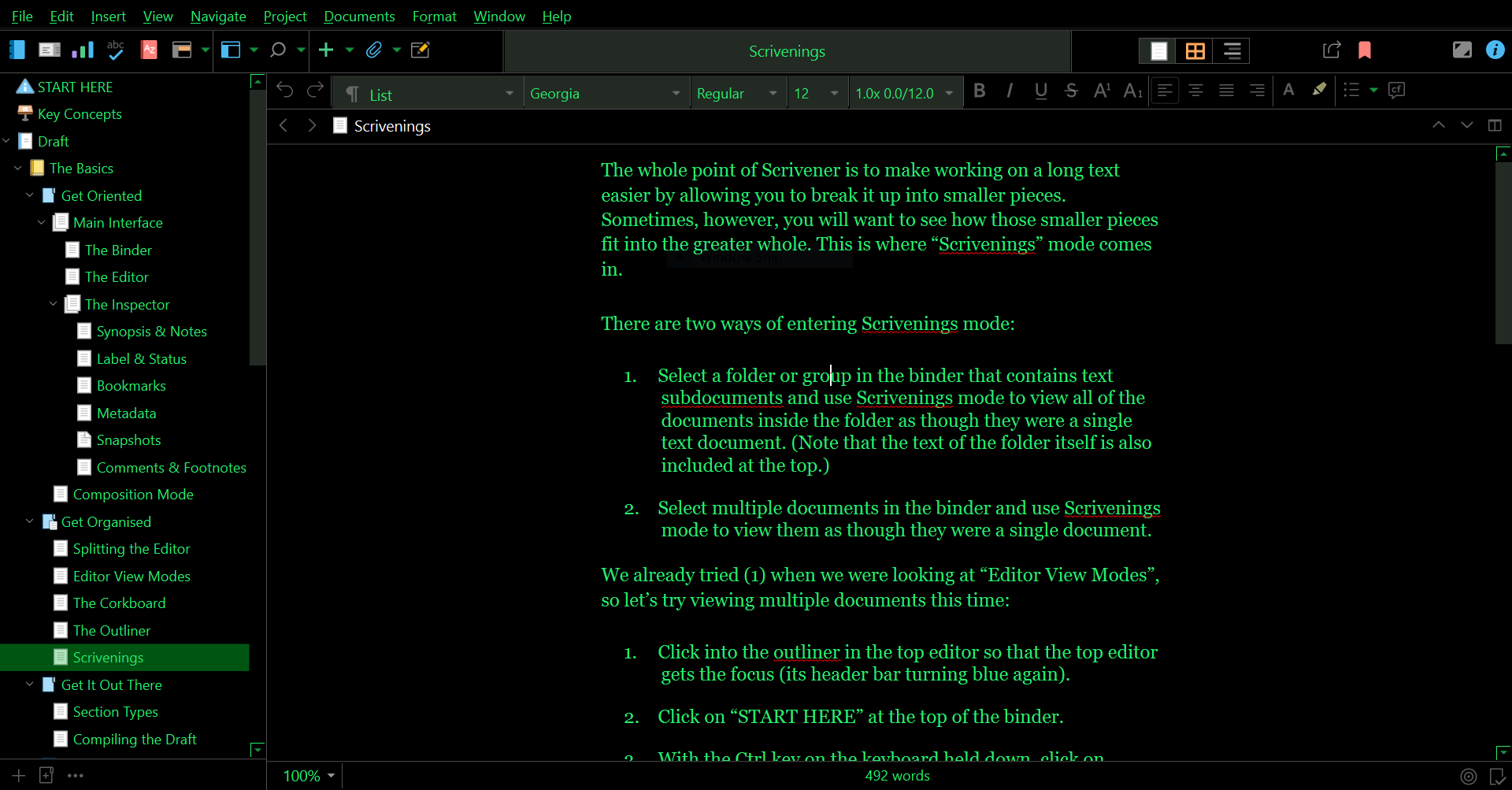Toggle underline formatting

1041,91
